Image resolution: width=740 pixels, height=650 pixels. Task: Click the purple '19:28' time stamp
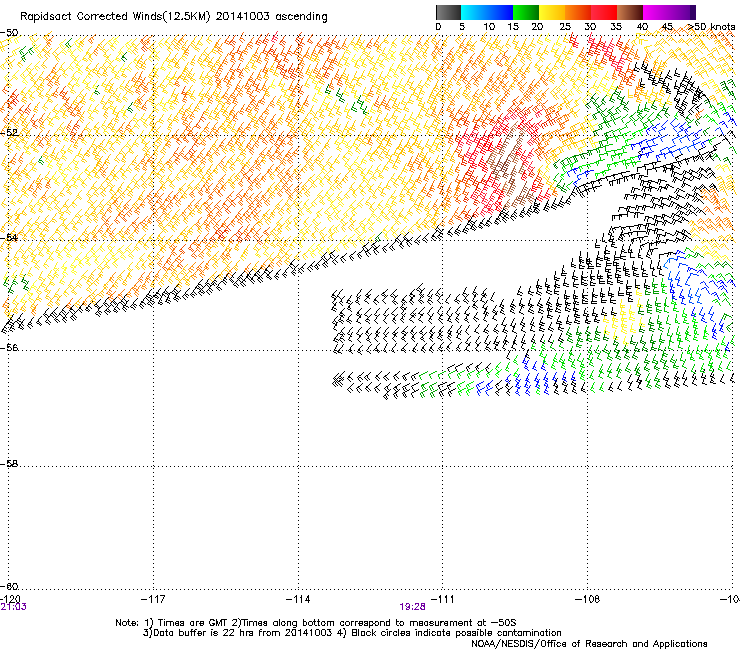[x=412, y=607]
